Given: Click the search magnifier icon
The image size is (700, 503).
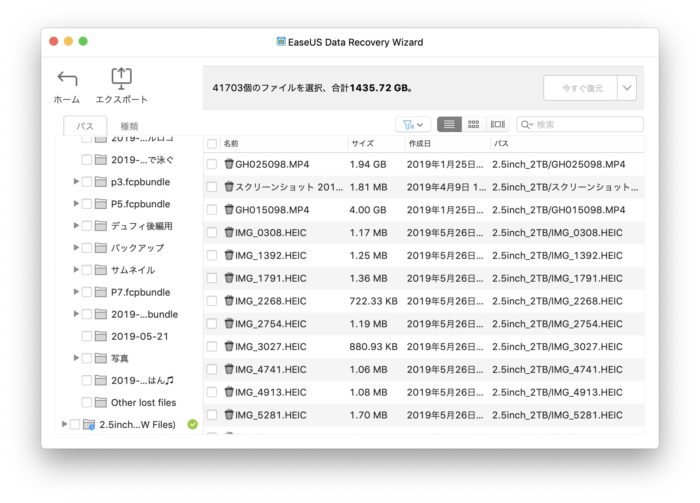Looking at the screenshot, I should [526, 125].
